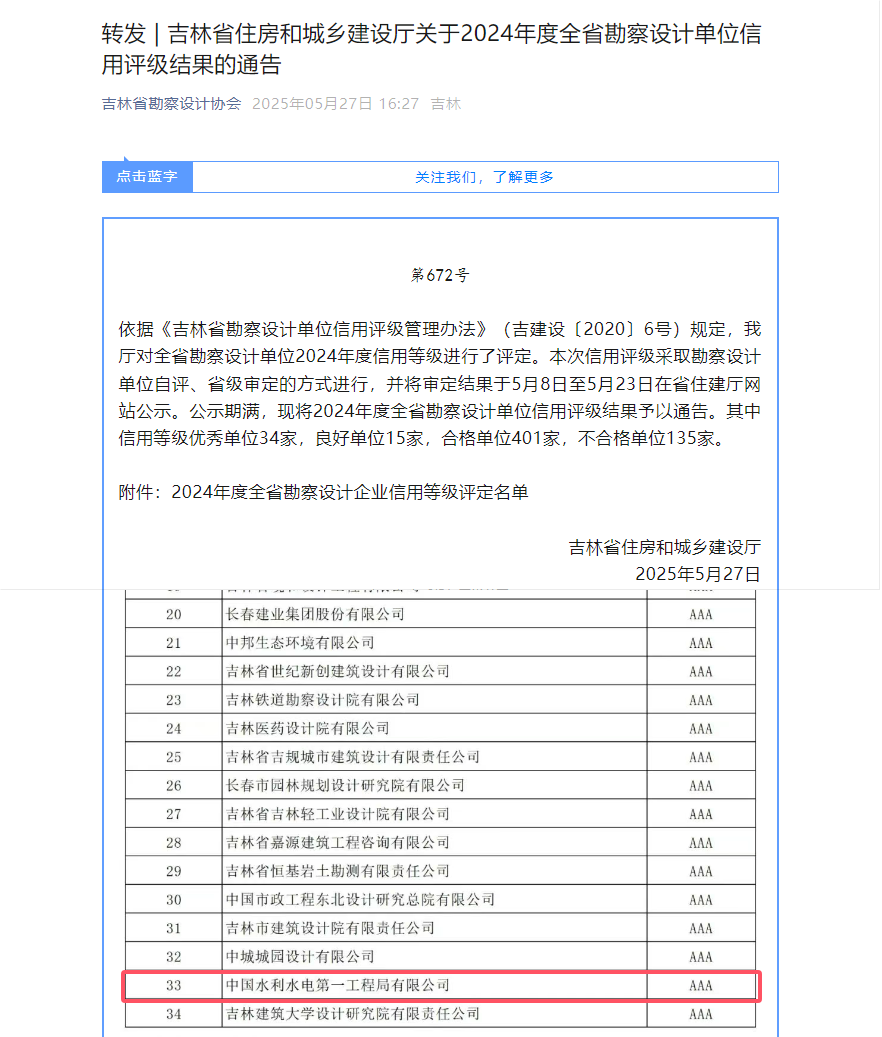Image resolution: width=882 pixels, height=1037 pixels.
Task: Select the row 吉林铁道勘察设计院有限公司
Action: 440,700
